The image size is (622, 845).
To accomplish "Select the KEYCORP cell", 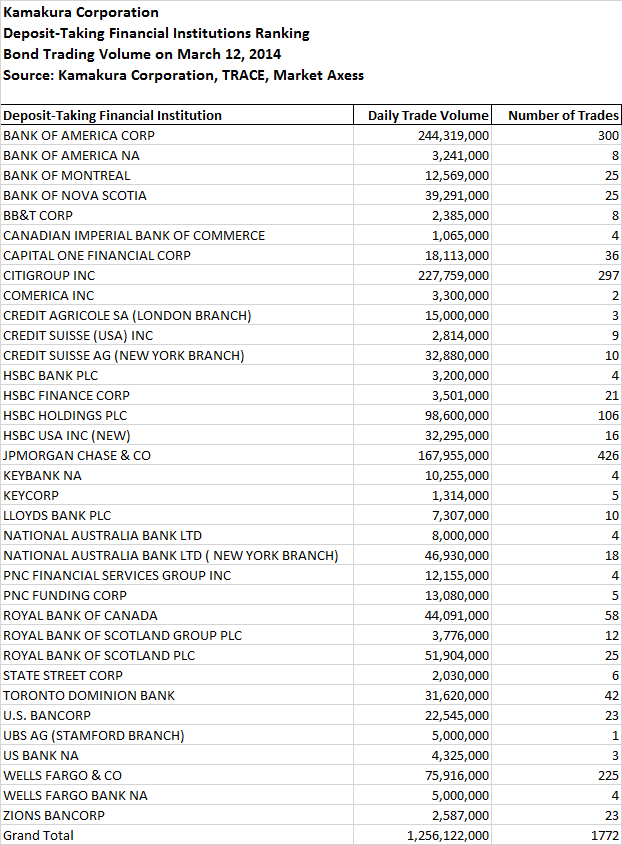I will pyautogui.click(x=177, y=495).
